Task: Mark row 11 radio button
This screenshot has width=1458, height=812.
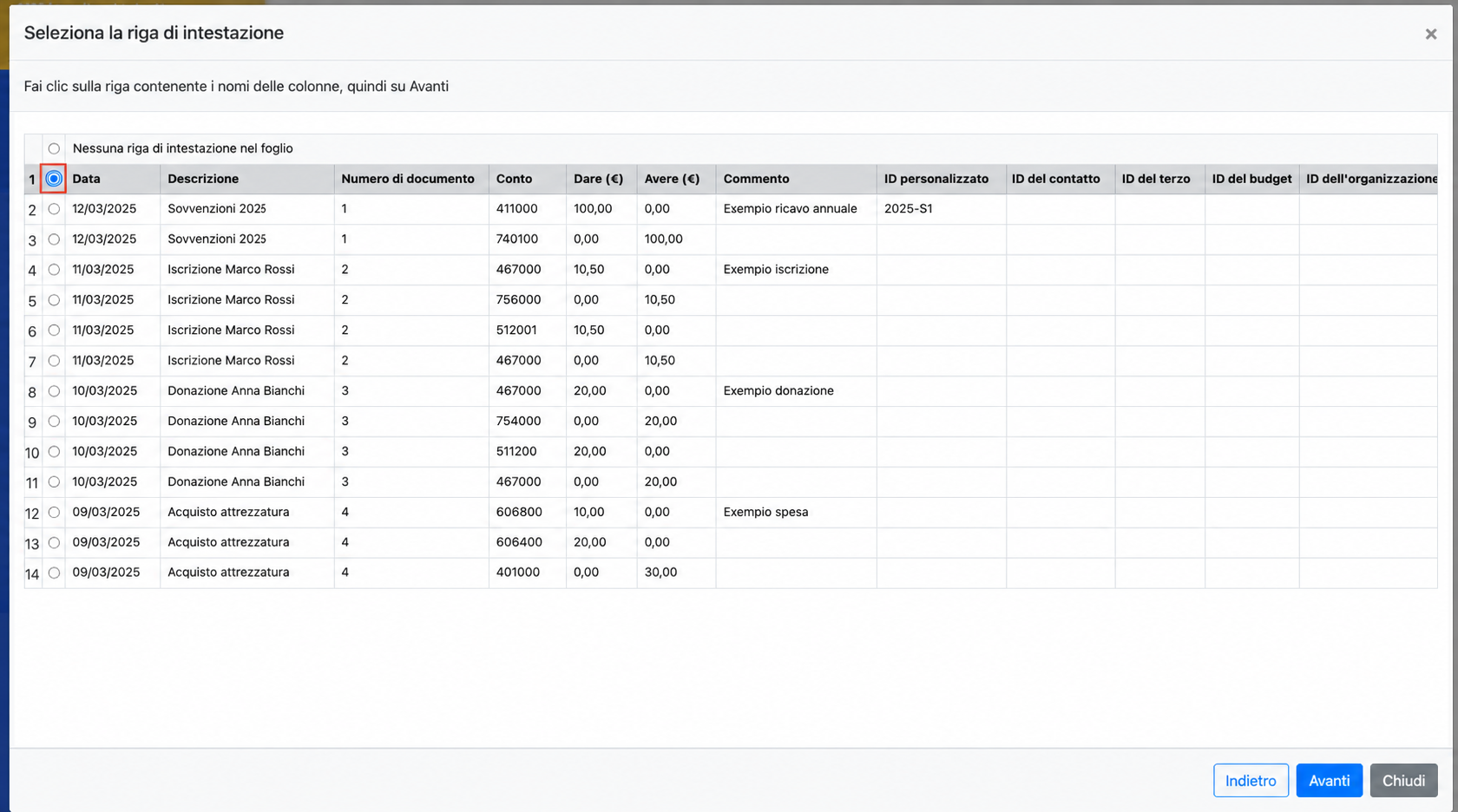Action: click(x=54, y=482)
